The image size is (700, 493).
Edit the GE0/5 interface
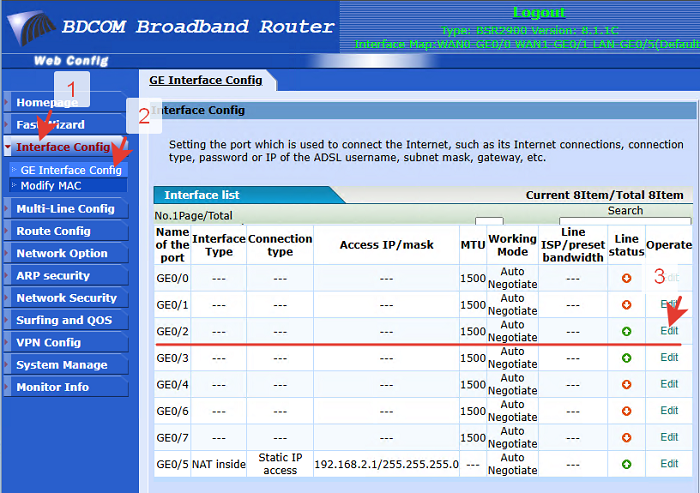point(669,464)
